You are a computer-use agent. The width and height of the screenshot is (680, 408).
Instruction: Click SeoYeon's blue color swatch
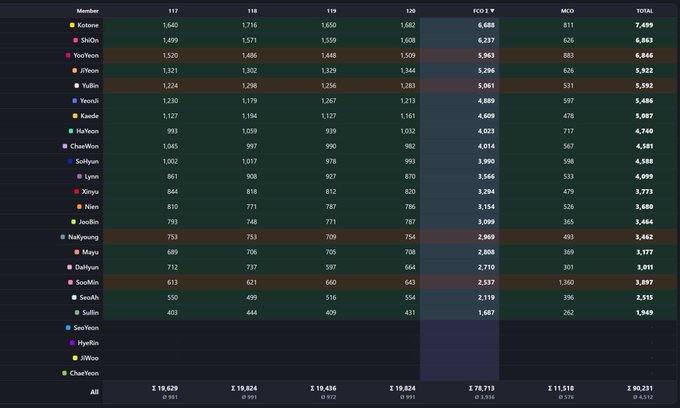(x=68, y=328)
